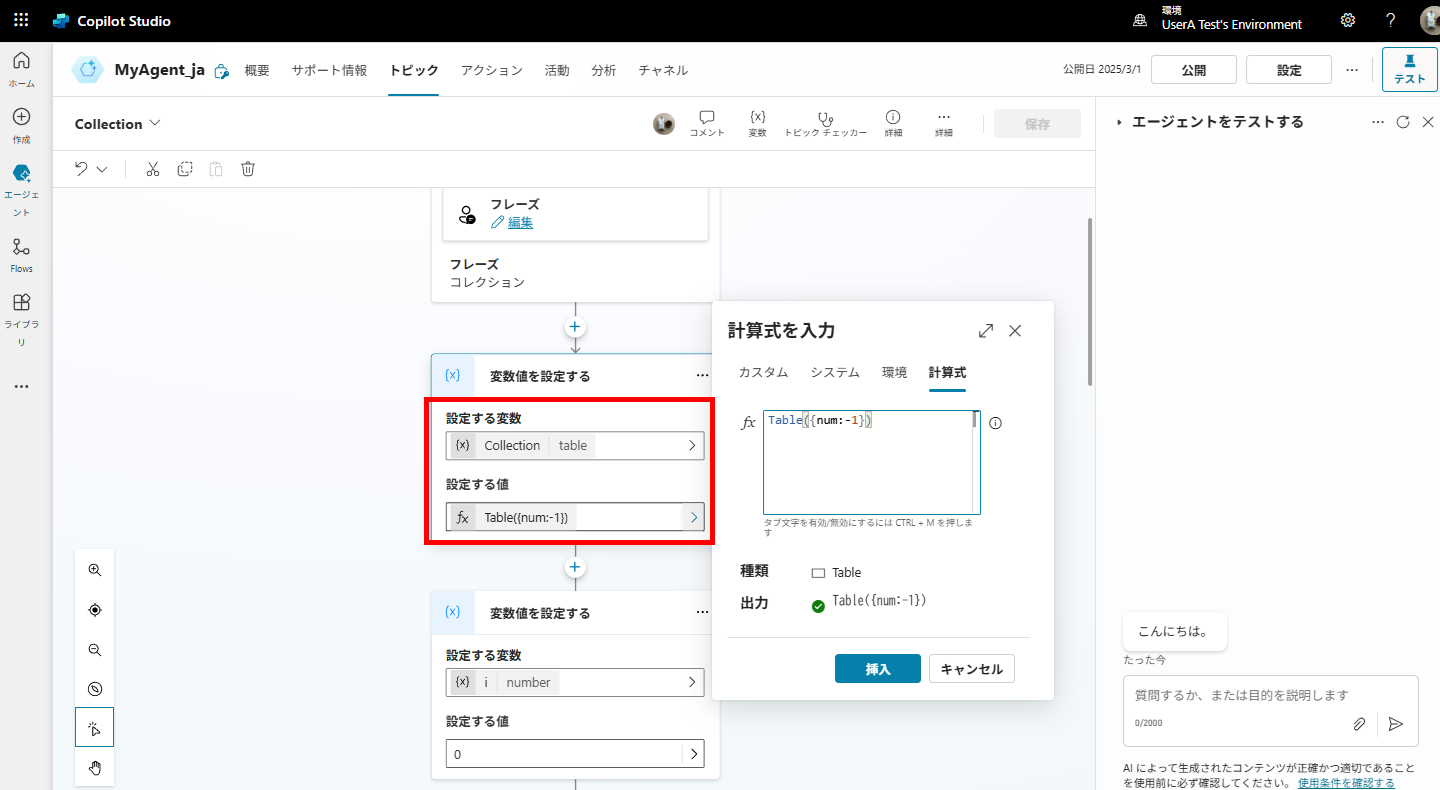Click the 挿入 button to insert formula
Screen dimensions: 1440x790
tap(877, 668)
